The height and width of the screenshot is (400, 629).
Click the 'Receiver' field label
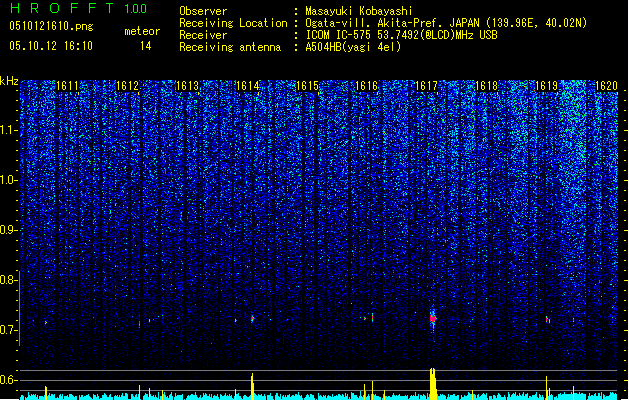[203, 35]
